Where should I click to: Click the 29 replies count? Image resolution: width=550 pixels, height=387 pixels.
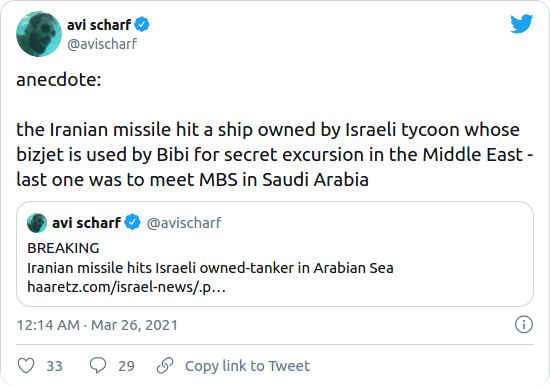pos(126,366)
